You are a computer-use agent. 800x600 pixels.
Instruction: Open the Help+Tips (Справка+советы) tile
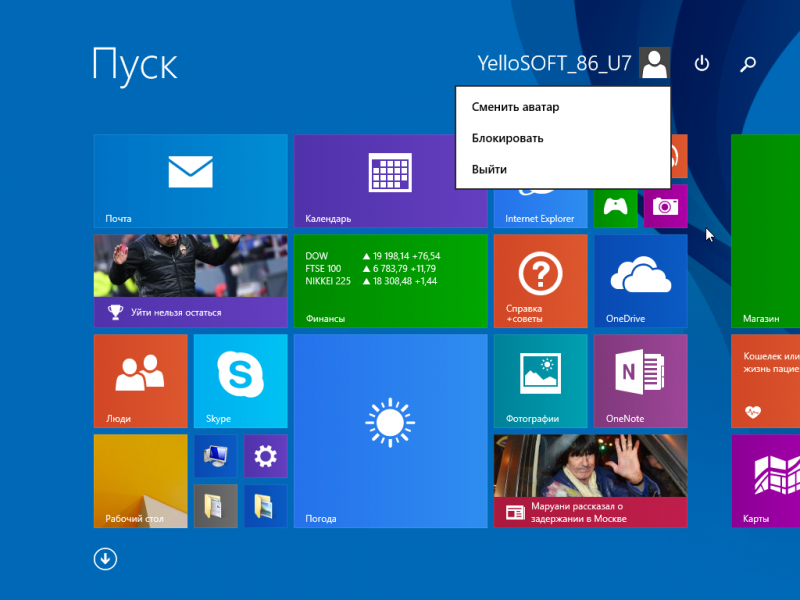tap(540, 281)
